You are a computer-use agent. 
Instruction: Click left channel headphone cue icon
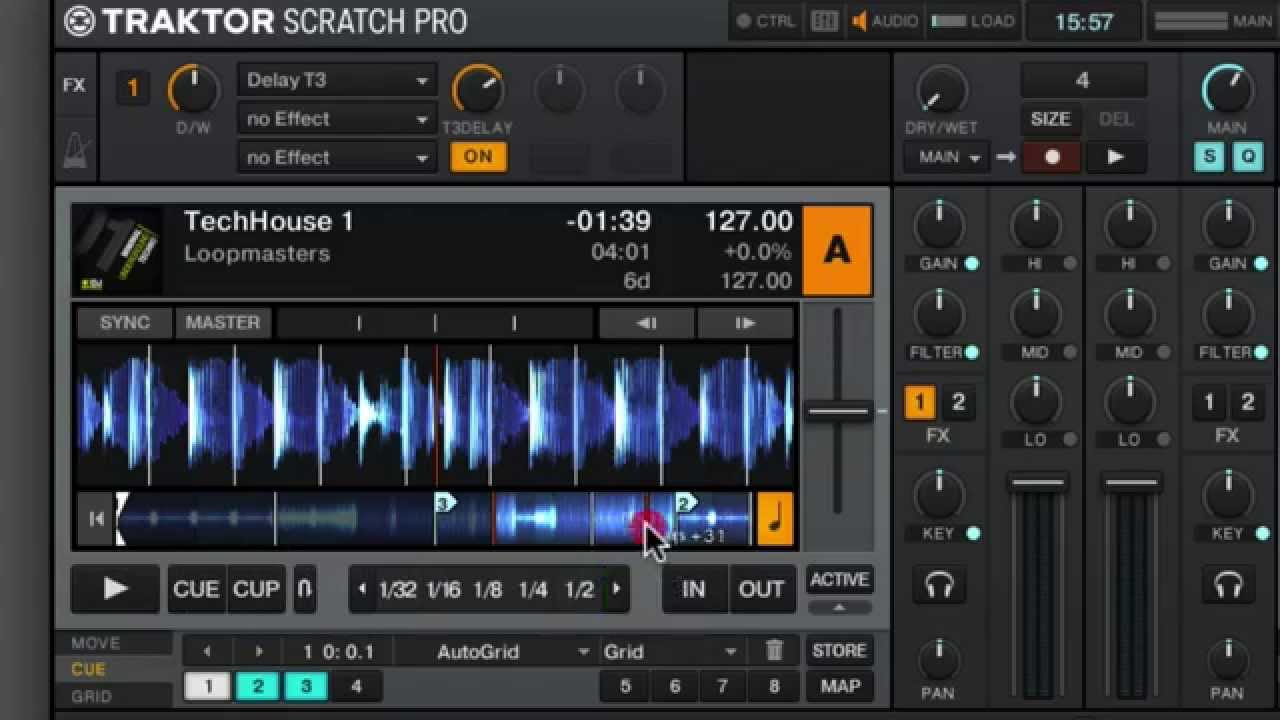(x=939, y=586)
